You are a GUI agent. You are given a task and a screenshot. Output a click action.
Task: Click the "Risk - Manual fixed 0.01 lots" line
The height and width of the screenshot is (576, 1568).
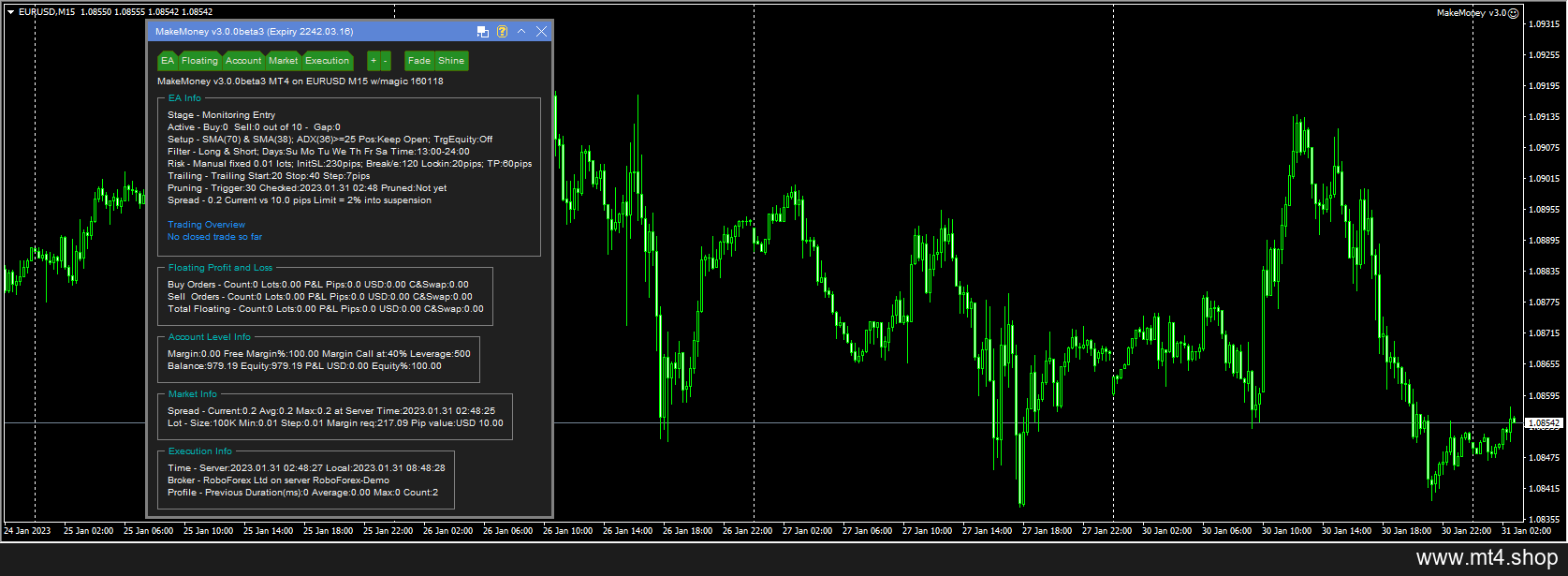(x=349, y=164)
